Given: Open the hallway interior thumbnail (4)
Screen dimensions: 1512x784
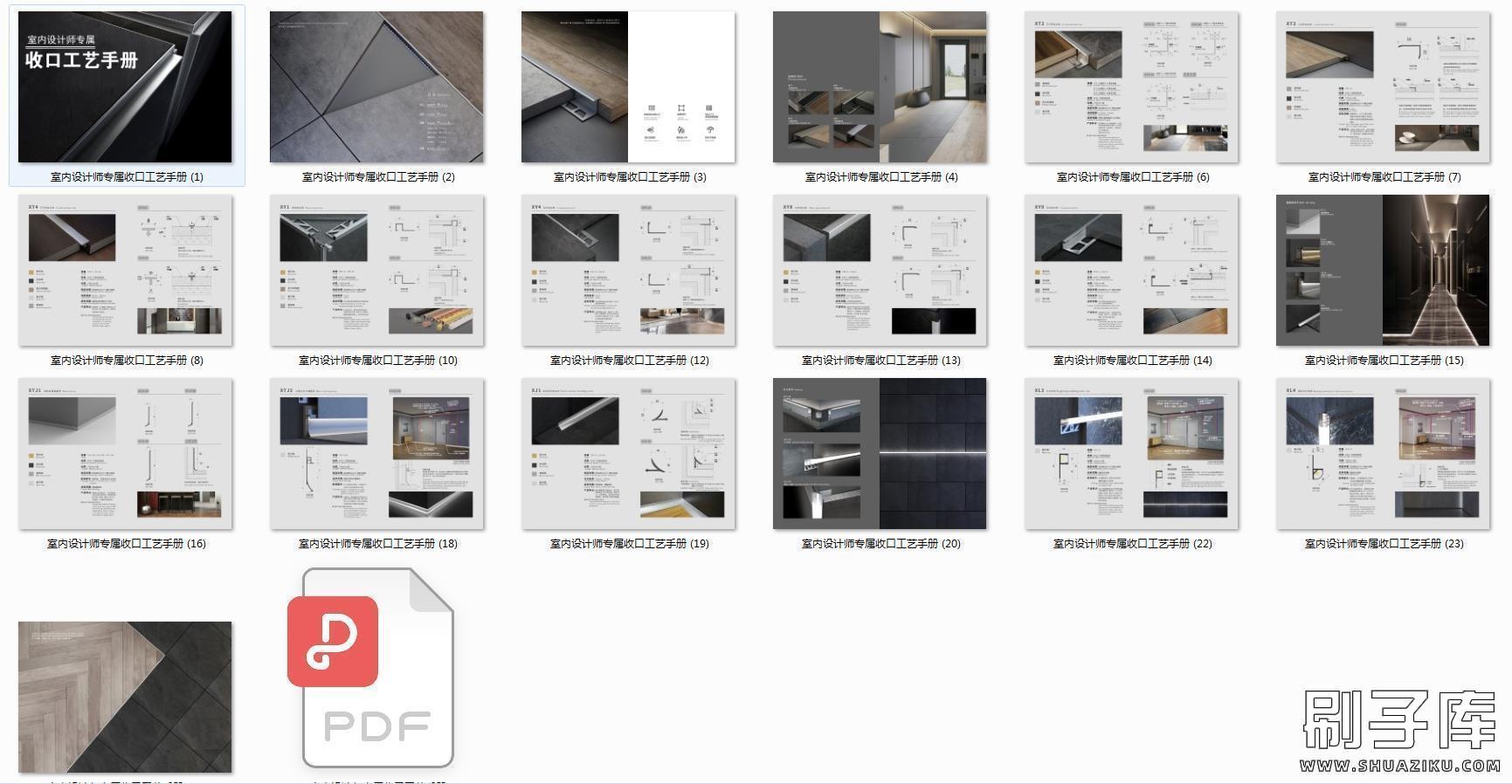Looking at the screenshot, I should tap(880, 87).
